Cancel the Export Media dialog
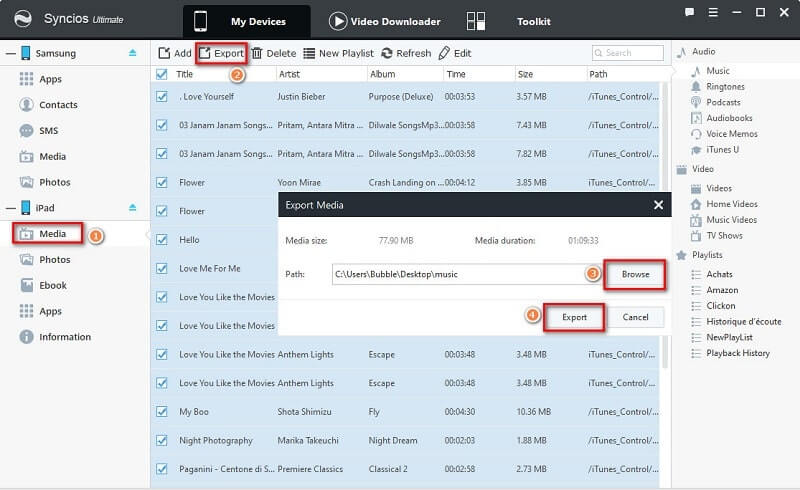The image size is (800, 490). [635, 317]
